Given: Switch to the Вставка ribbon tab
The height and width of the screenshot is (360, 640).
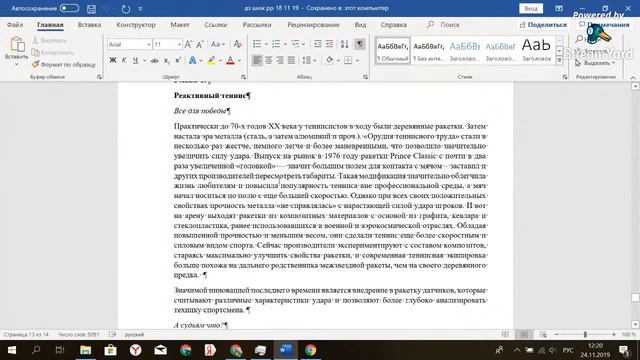Looking at the screenshot, I should coord(89,25).
